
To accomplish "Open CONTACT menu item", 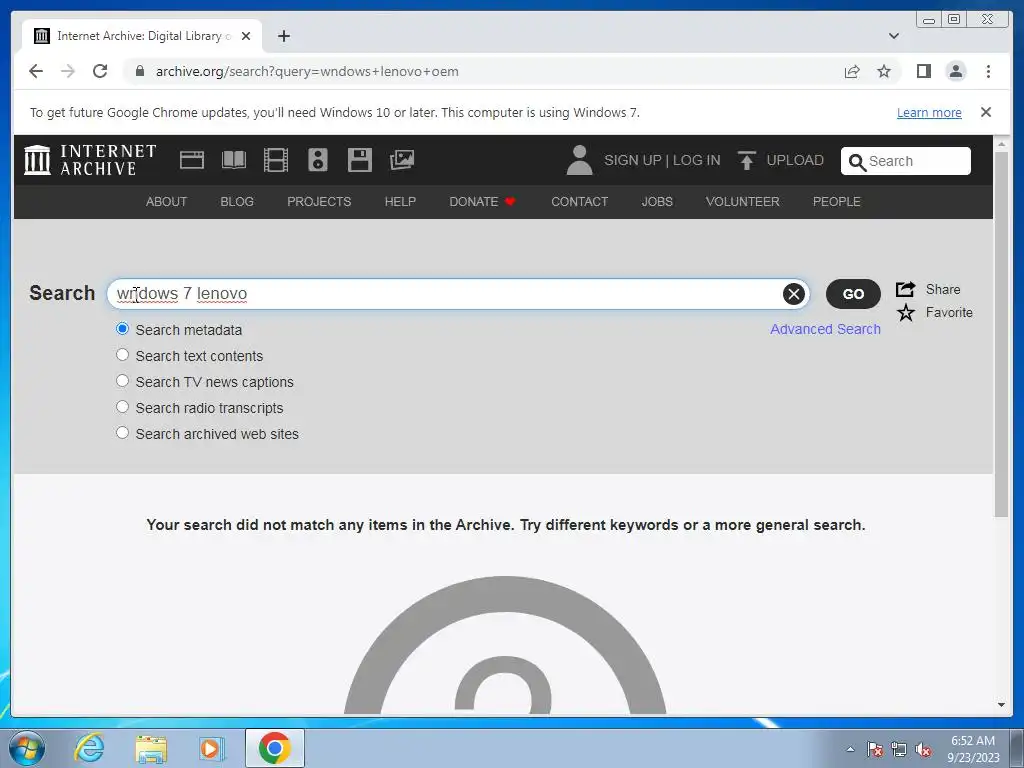I will click(579, 202).
